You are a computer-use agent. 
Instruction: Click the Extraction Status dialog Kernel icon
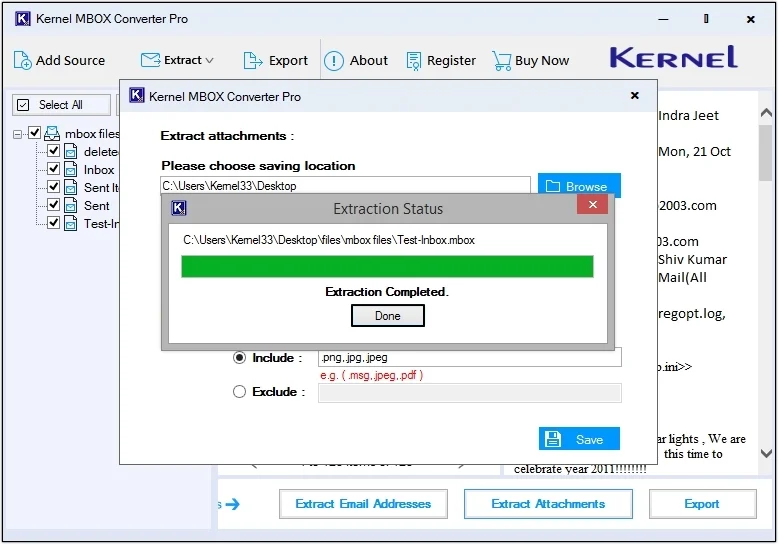tap(179, 208)
